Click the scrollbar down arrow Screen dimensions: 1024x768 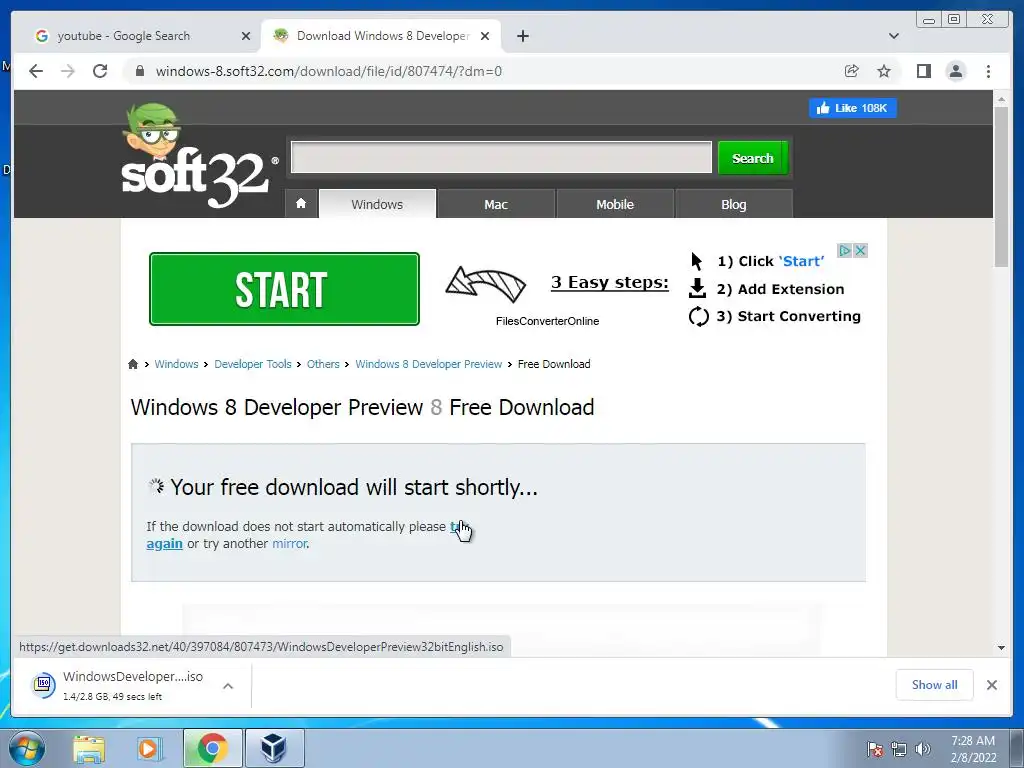pos(1001,648)
